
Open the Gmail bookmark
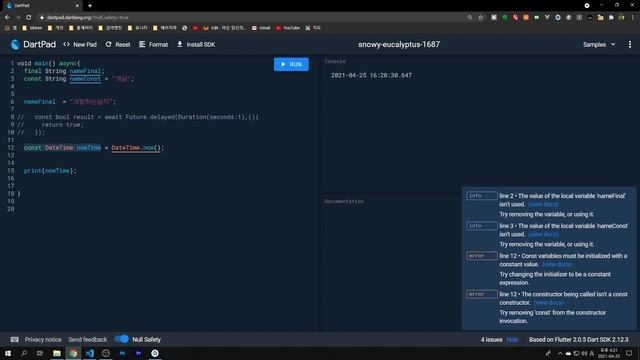pyautogui.click(x=261, y=28)
